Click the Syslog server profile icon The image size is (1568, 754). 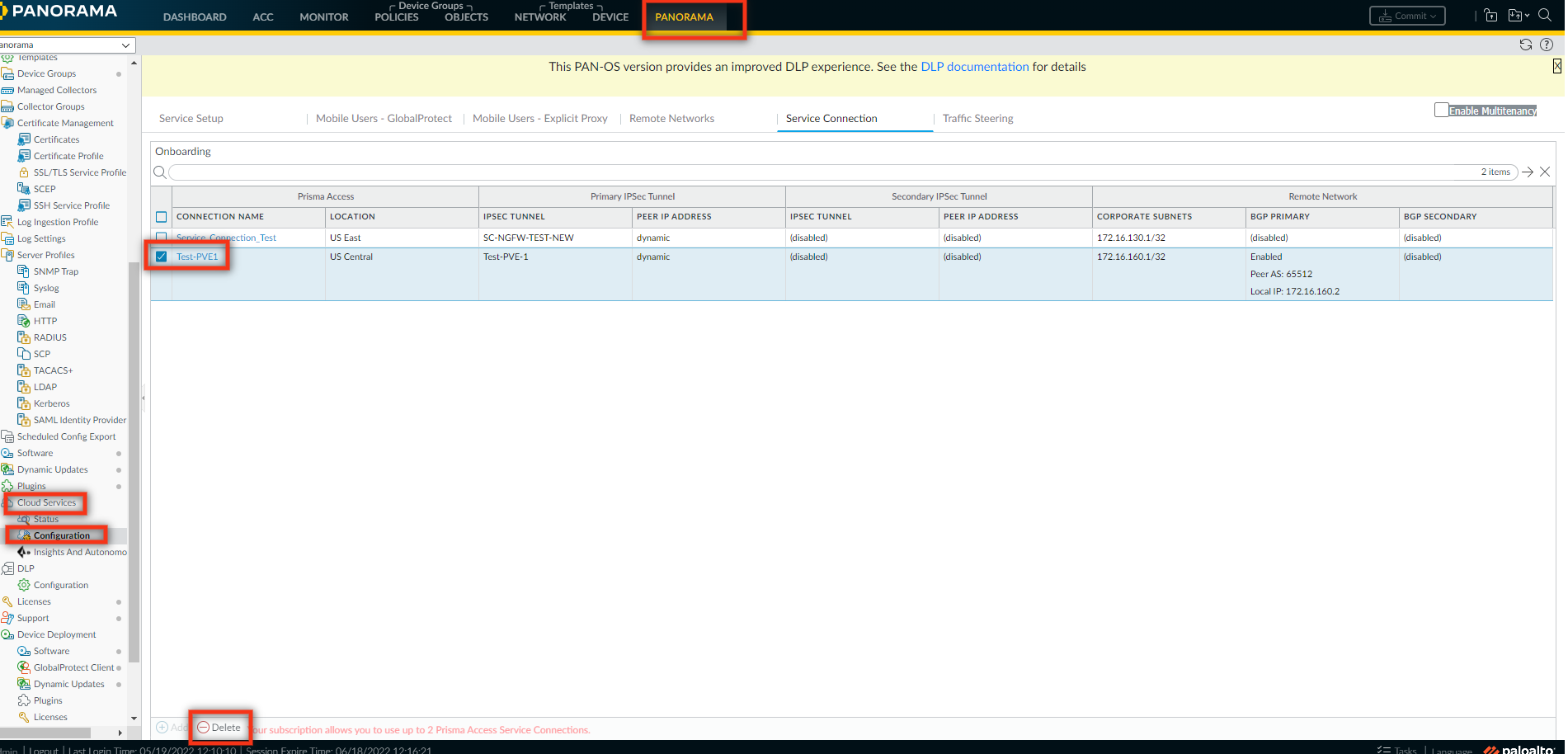click(x=24, y=288)
